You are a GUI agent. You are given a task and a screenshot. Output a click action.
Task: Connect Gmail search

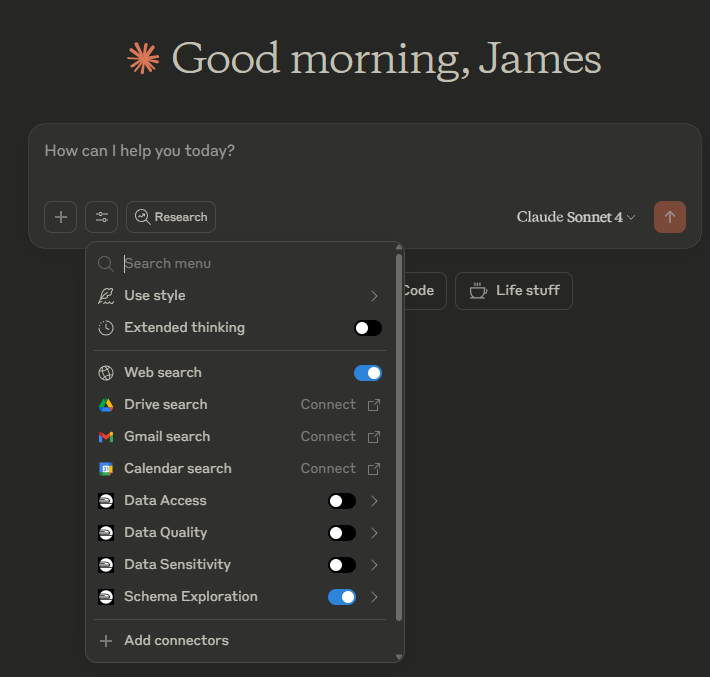[x=328, y=437]
